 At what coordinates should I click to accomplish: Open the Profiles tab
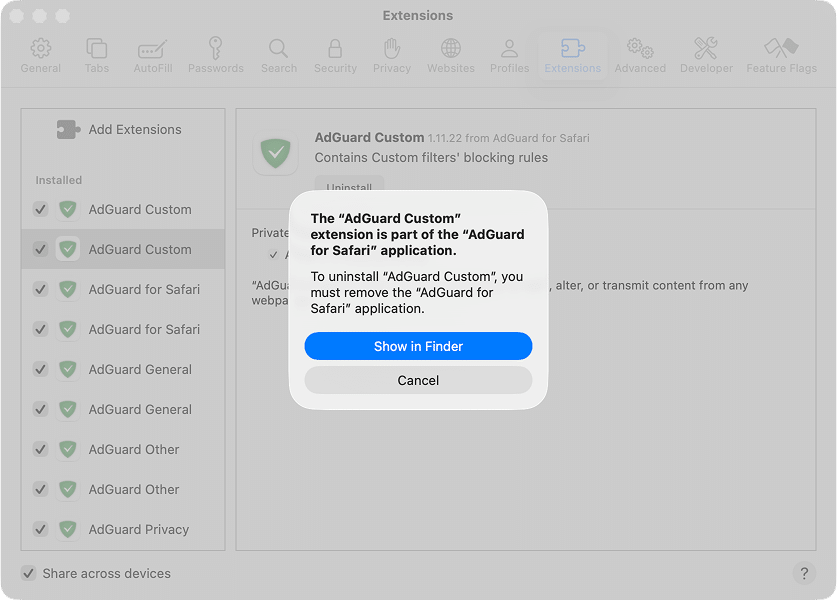509,56
